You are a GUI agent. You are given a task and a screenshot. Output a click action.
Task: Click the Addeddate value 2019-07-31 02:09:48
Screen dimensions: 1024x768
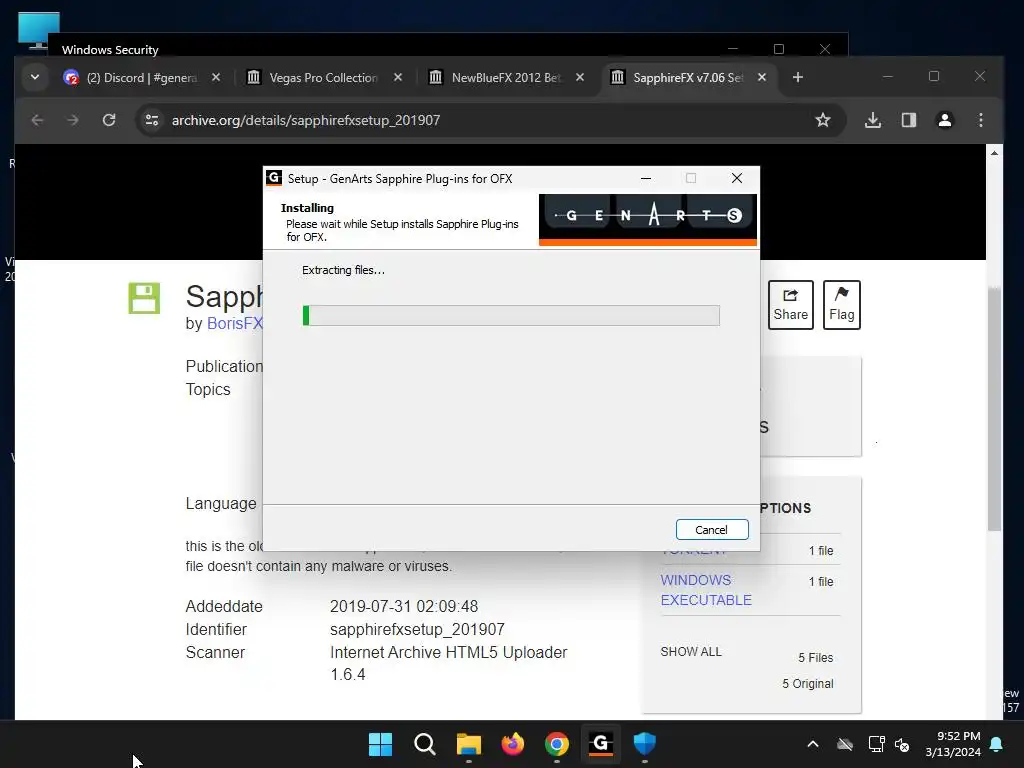(x=404, y=606)
